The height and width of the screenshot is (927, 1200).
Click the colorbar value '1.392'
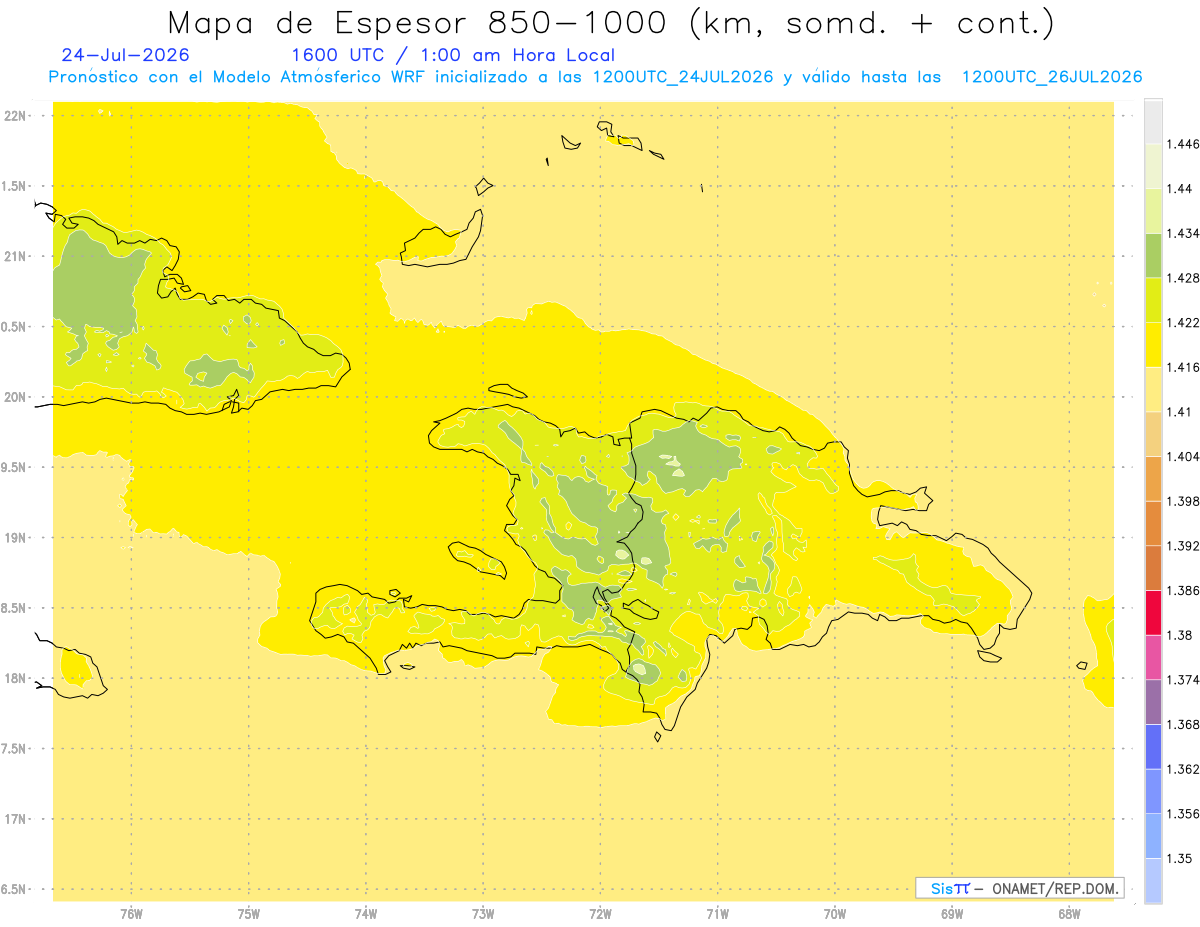click(x=1182, y=546)
